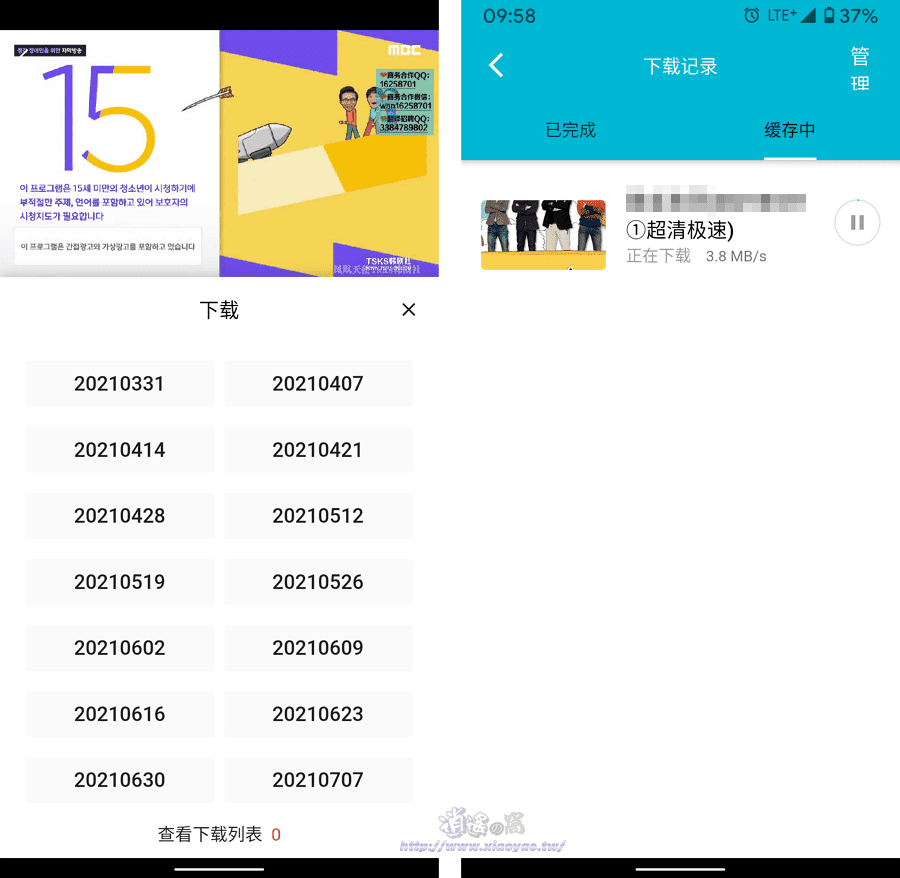
Task: Close the 下载 episode selection dialog
Action: point(408,310)
